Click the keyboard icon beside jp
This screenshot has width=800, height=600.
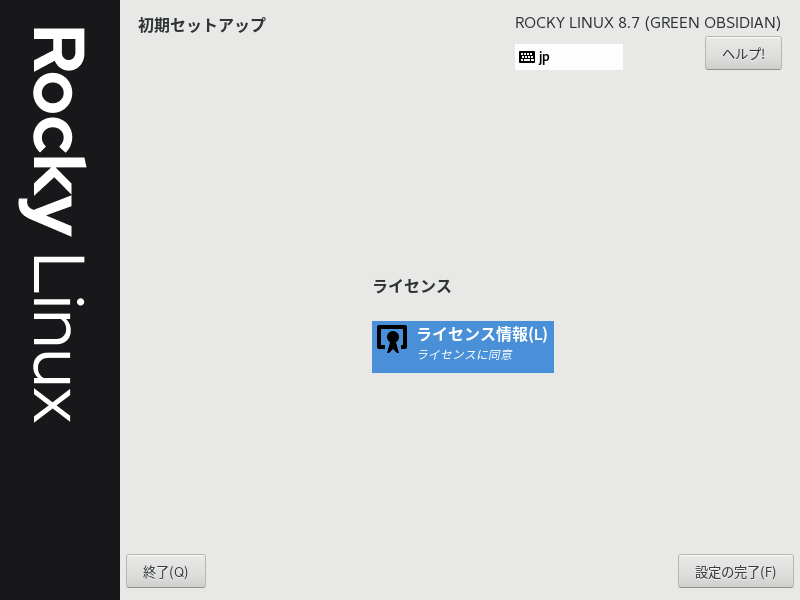527,57
